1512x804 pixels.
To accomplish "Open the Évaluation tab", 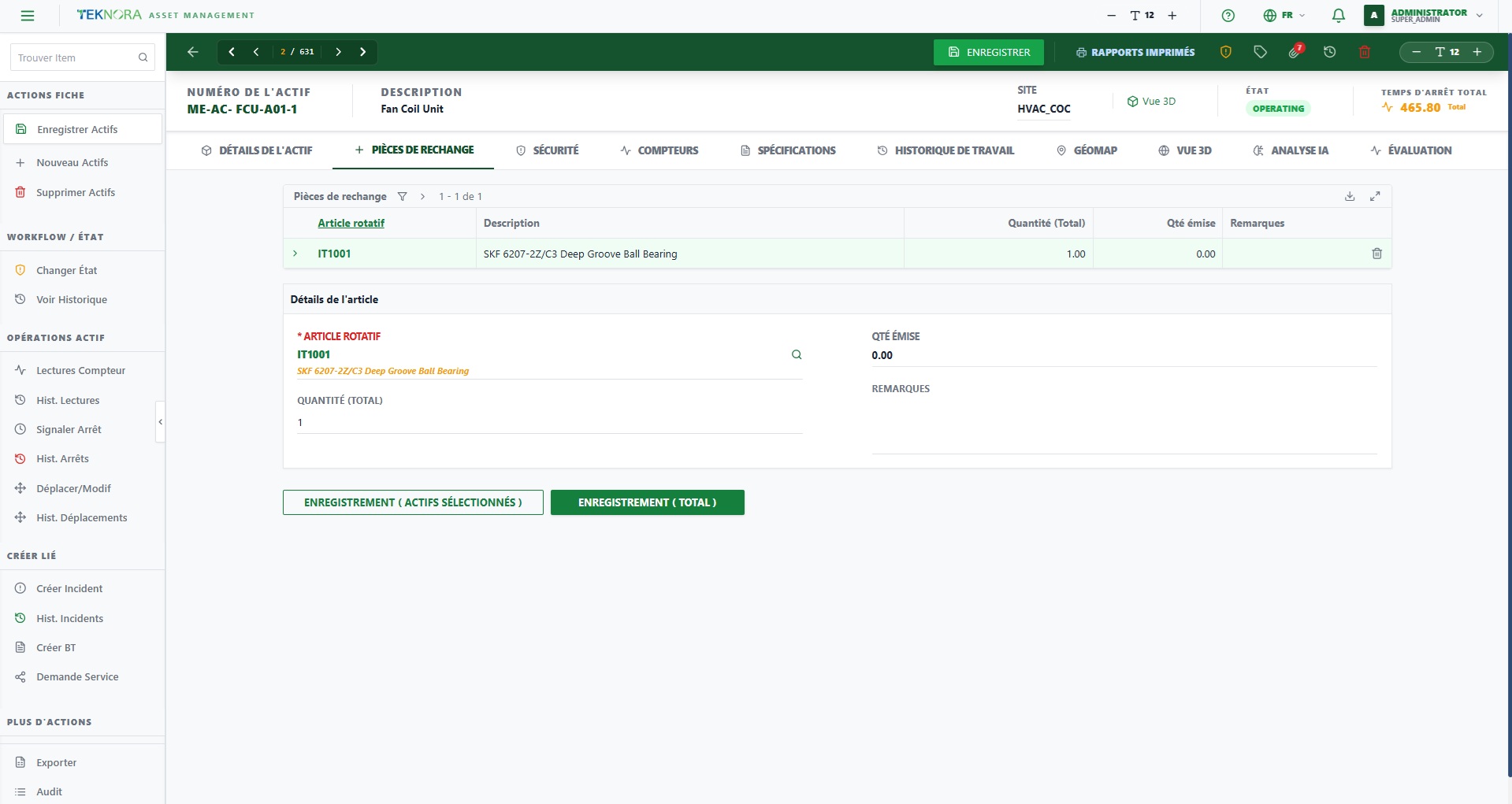I will (1411, 150).
